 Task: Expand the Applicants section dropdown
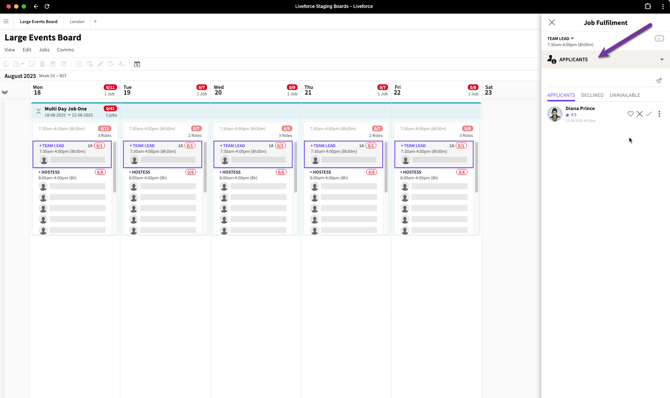tap(661, 59)
